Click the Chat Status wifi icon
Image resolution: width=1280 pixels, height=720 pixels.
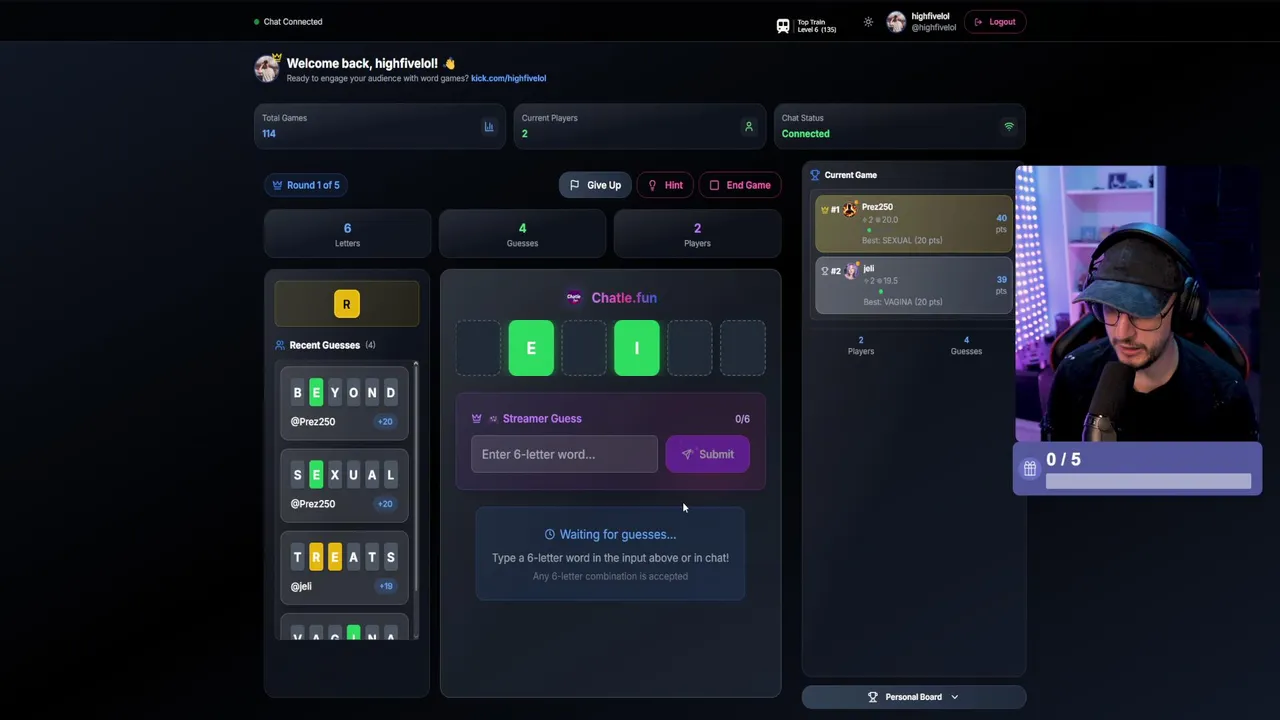1008,126
